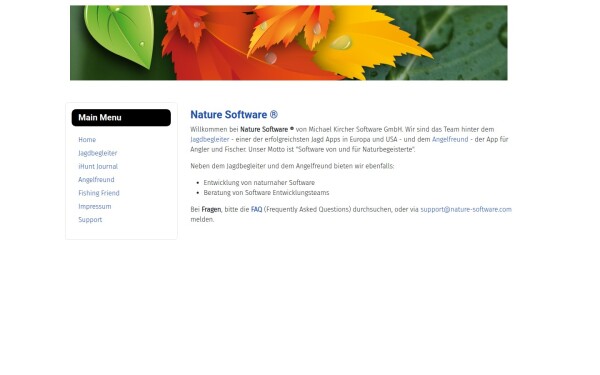Click 'Beratung von Software Entwicklungsteams' bullet
The width and height of the screenshot is (600, 375).
click(x=266, y=192)
